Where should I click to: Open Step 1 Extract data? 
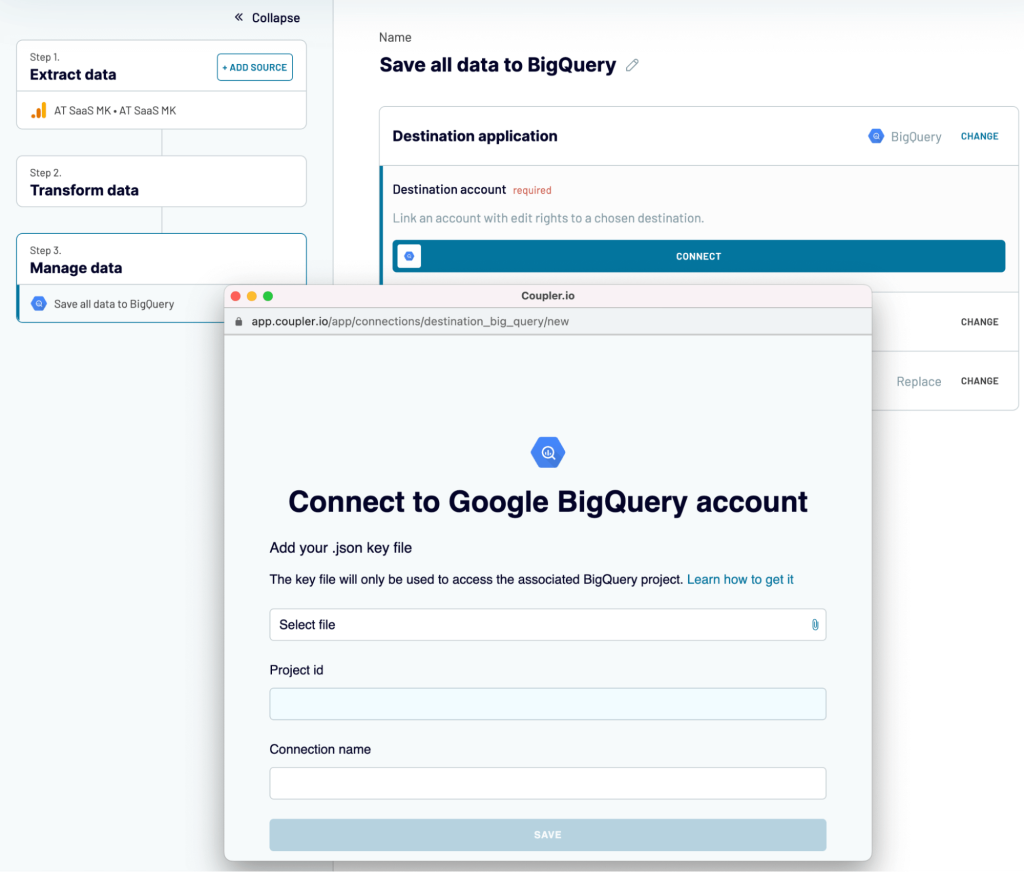pos(73,67)
